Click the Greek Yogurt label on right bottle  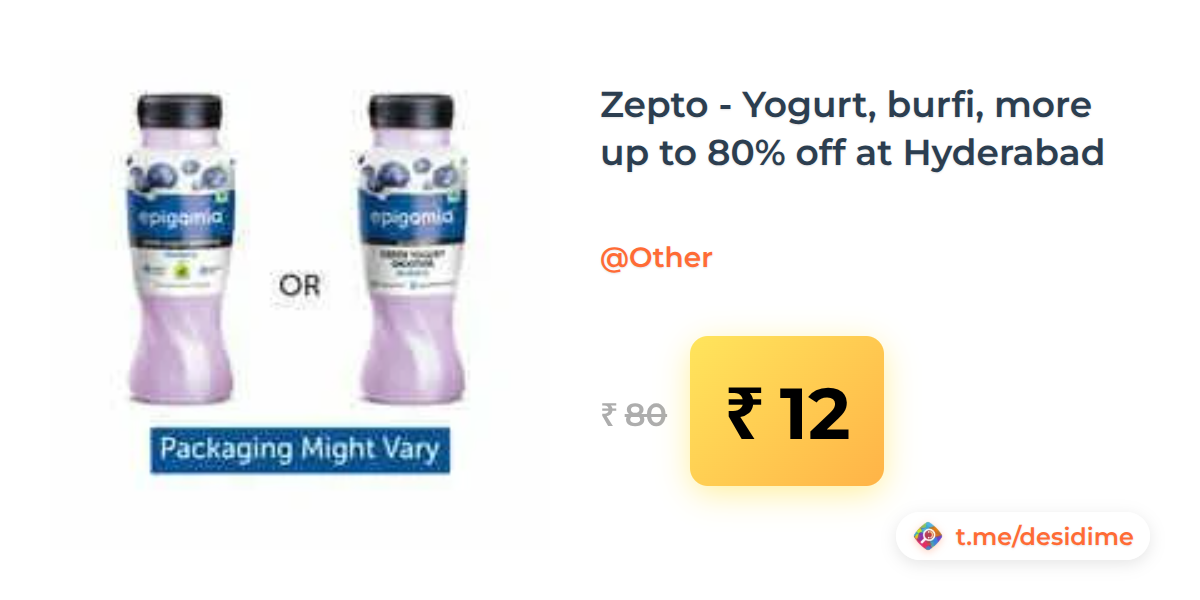click(x=412, y=262)
